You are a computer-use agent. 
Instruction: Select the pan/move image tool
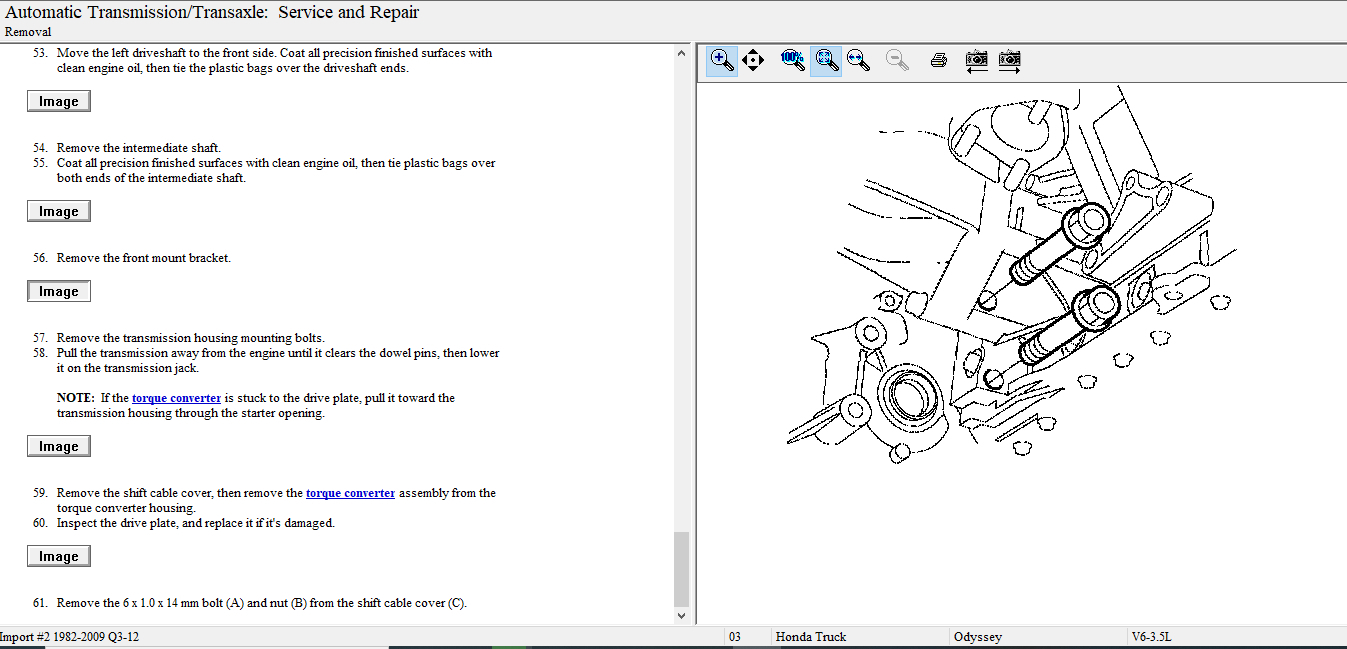click(753, 60)
